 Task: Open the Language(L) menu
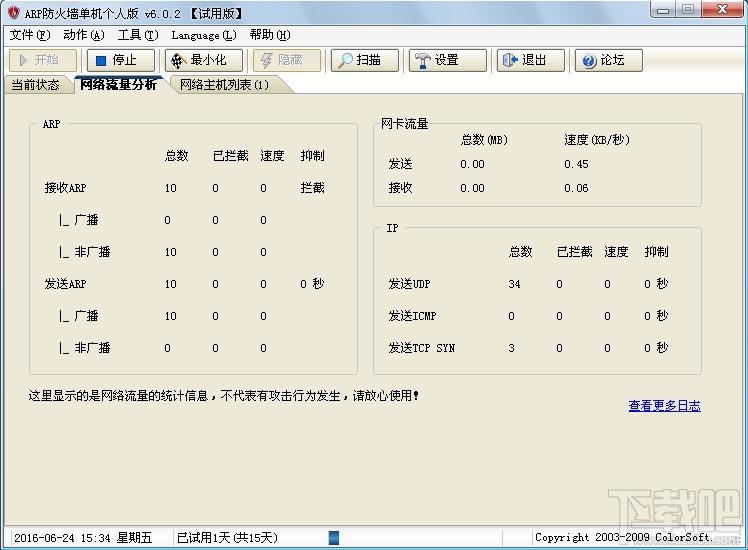(x=204, y=35)
